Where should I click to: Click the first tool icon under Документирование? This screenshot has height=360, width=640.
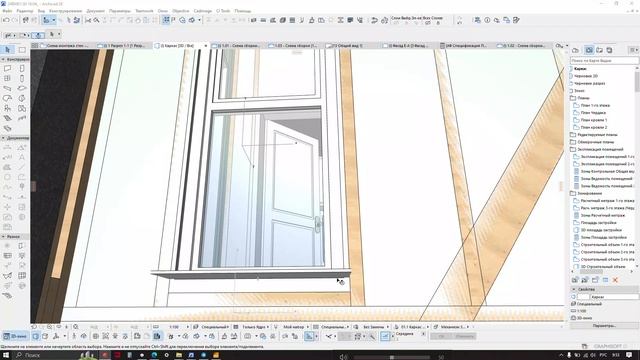point(7,147)
